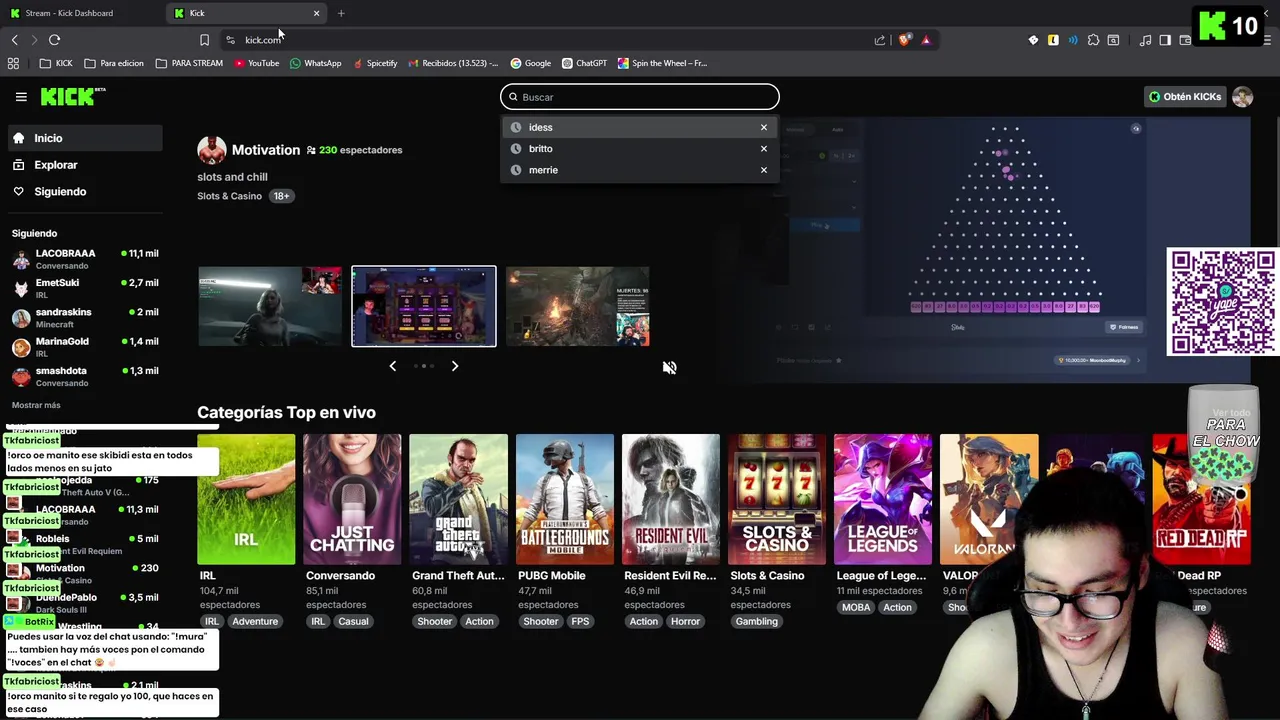This screenshot has width=1280, height=720.
Task: Remove idess from recent searches
Action: pyautogui.click(x=764, y=127)
